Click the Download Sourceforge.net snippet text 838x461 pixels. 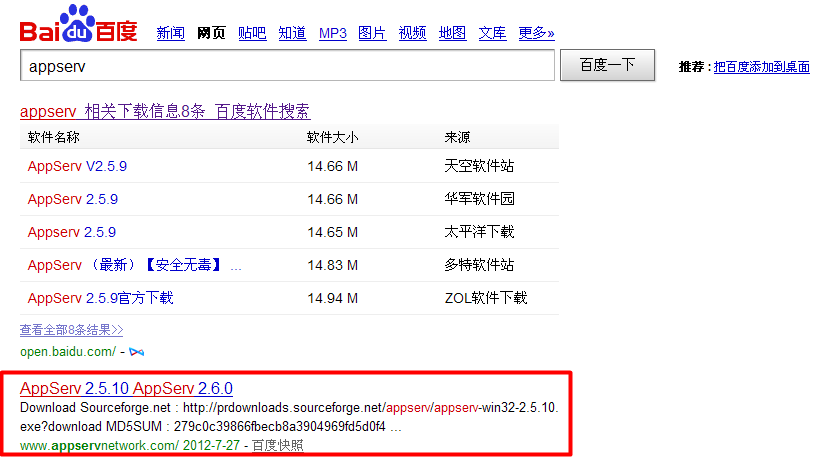pos(289,417)
